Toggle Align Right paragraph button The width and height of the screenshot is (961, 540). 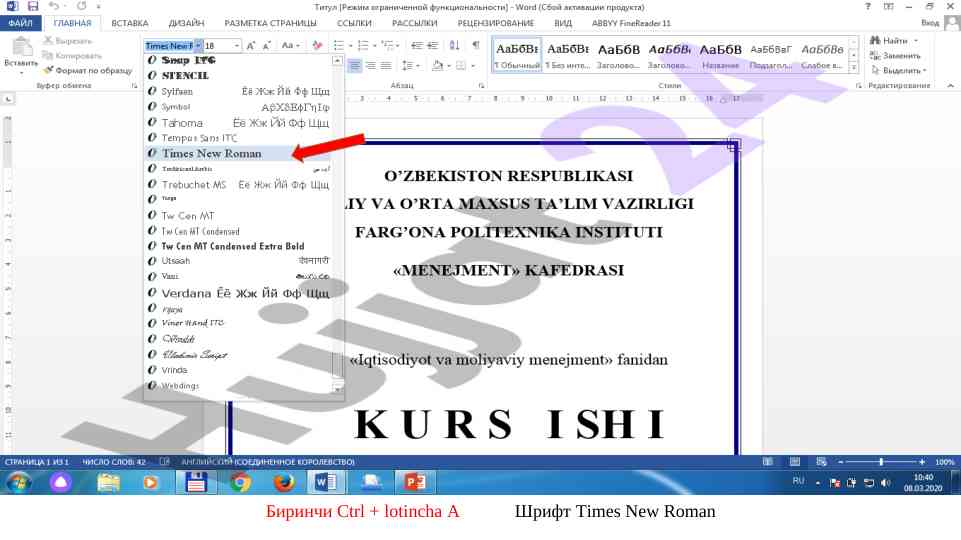click(x=370, y=66)
